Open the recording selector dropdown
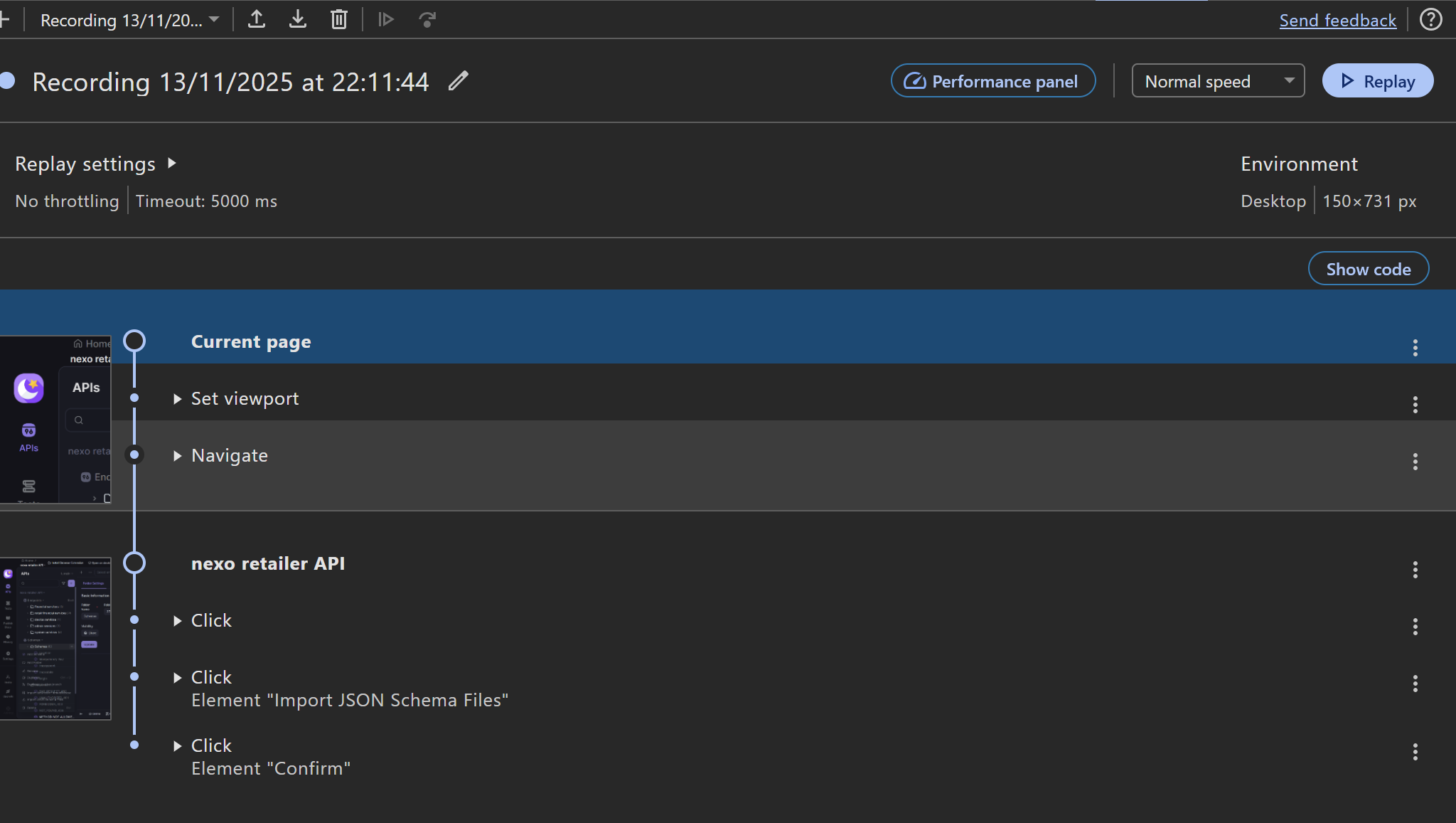 [129, 20]
